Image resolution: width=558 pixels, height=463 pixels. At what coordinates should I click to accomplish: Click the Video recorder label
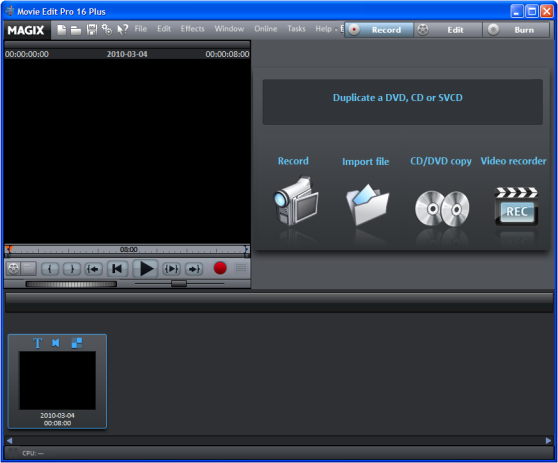coord(513,161)
